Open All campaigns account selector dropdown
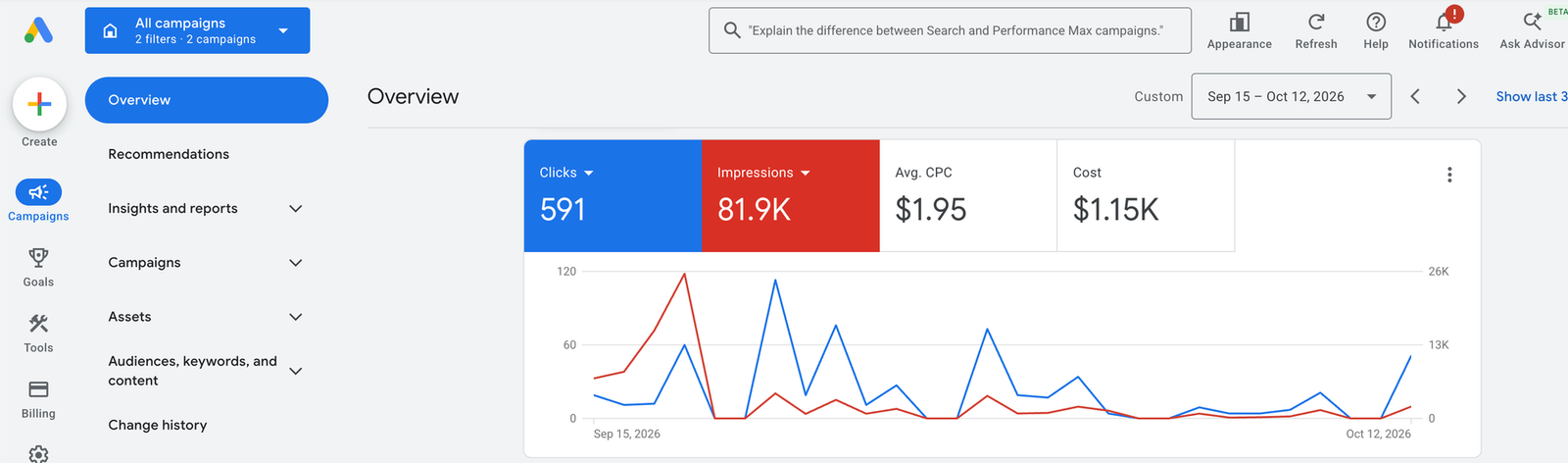 [197, 30]
